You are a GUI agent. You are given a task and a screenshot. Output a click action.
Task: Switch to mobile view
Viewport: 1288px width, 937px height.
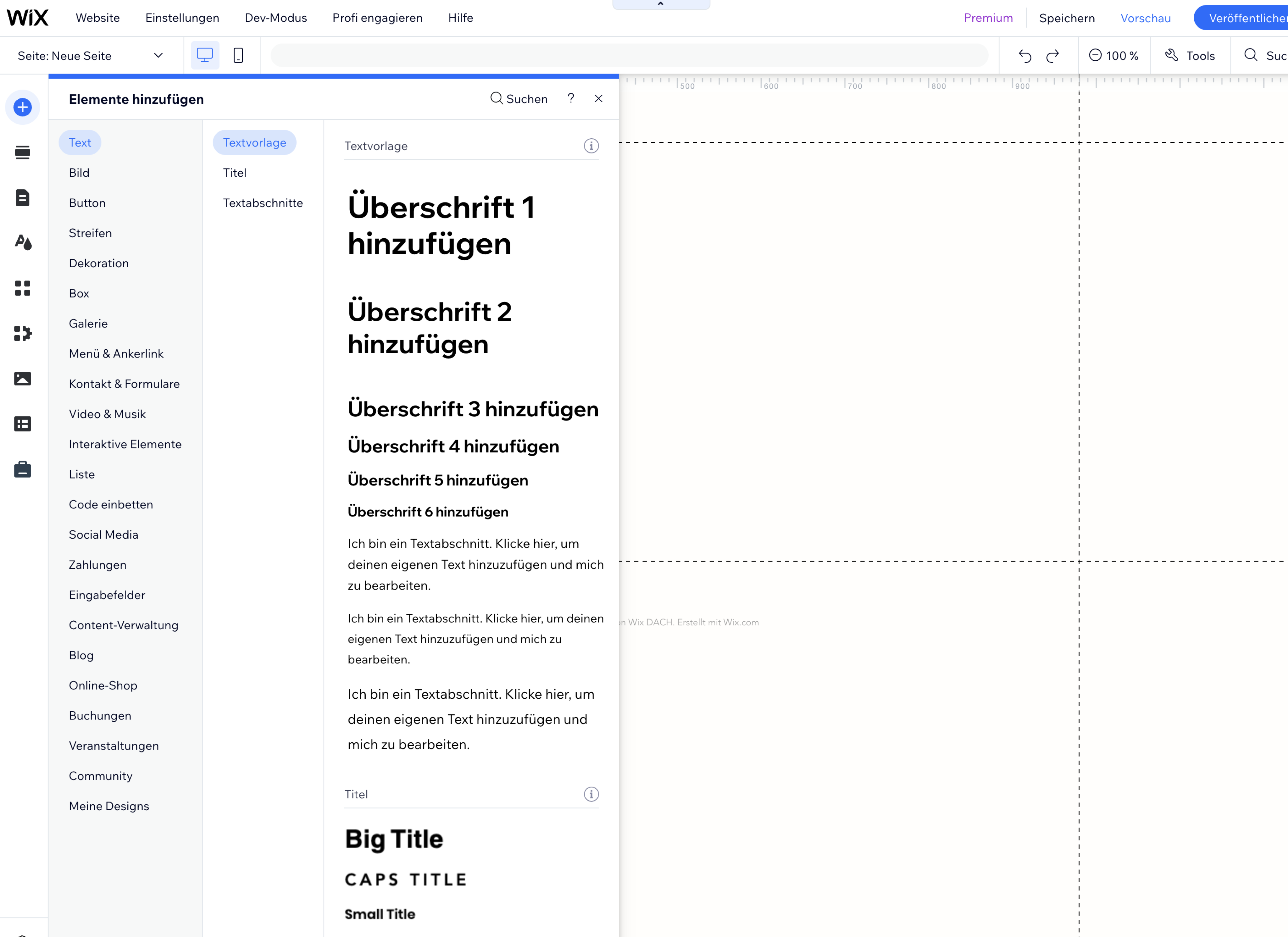tap(239, 55)
